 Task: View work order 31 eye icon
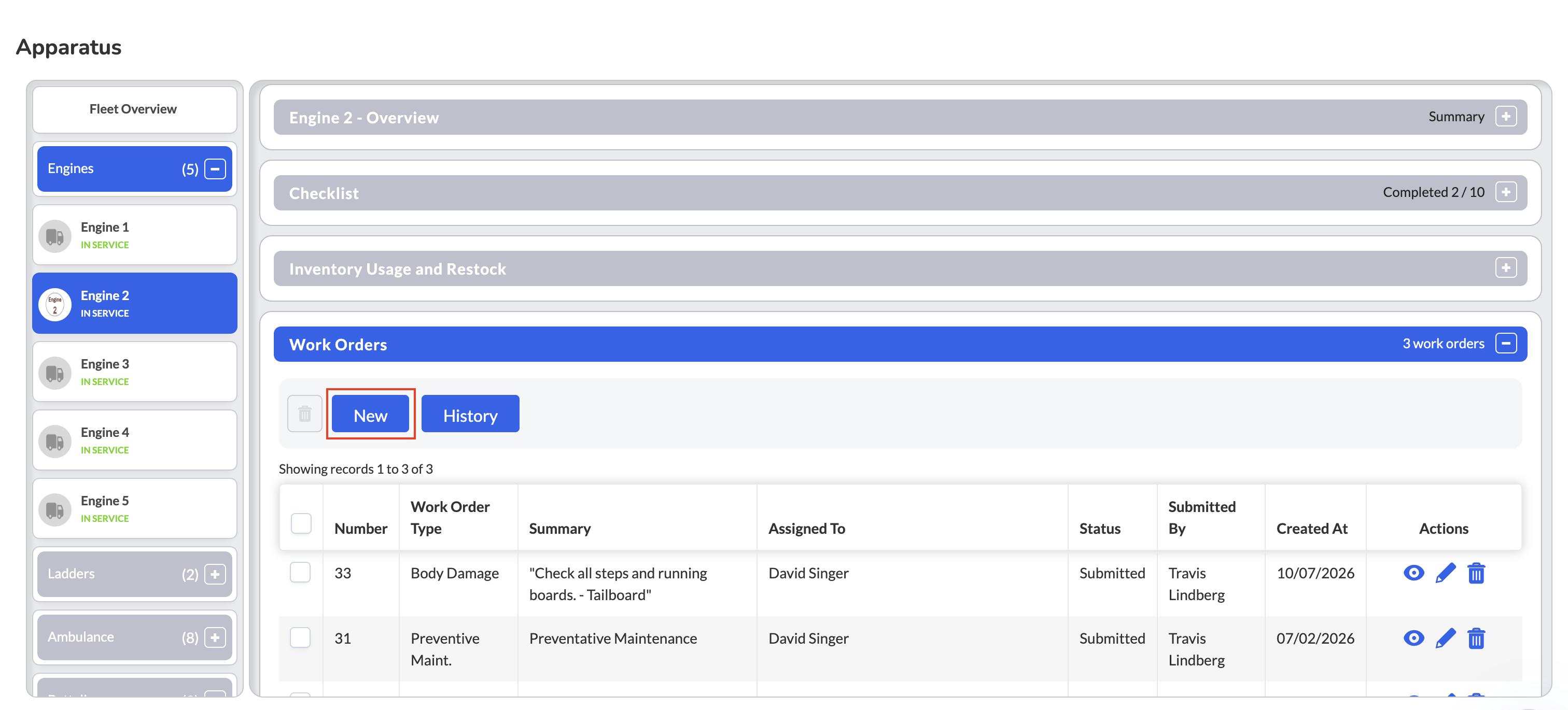1413,637
